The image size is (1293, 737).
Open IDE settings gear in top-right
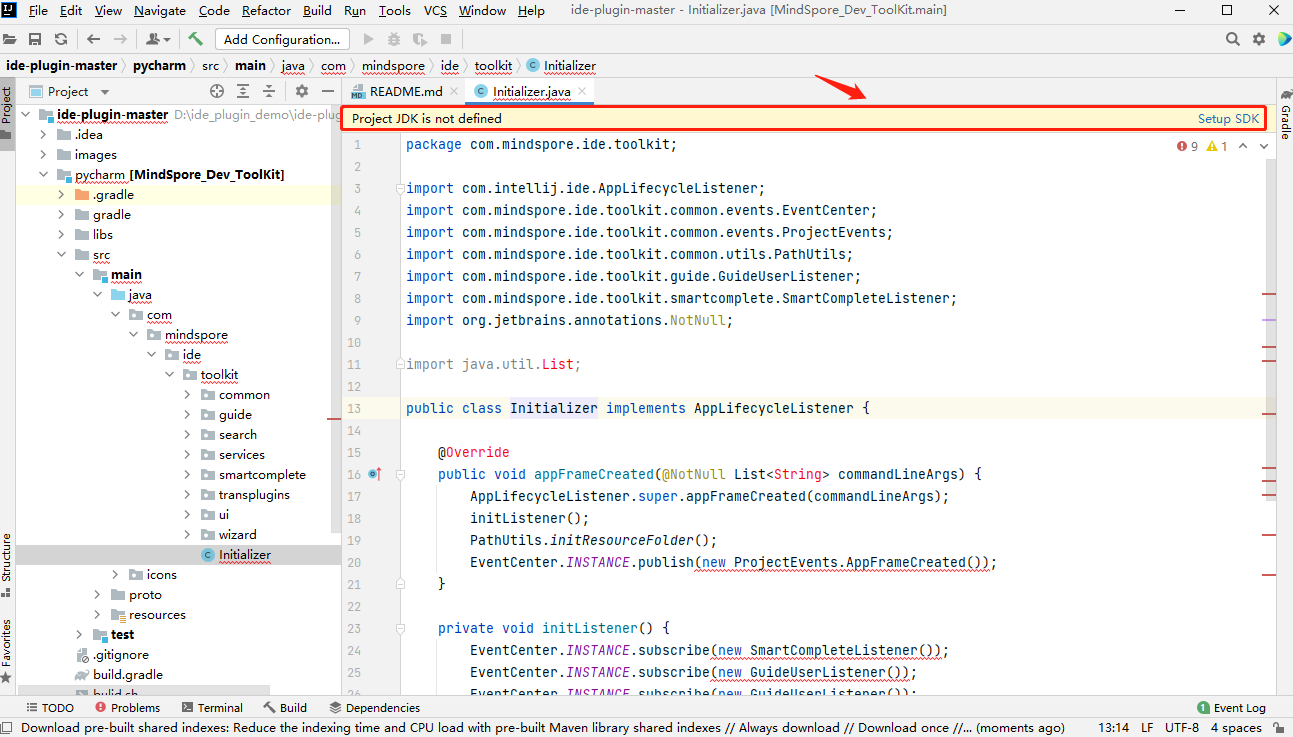[x=1259, y=39]
